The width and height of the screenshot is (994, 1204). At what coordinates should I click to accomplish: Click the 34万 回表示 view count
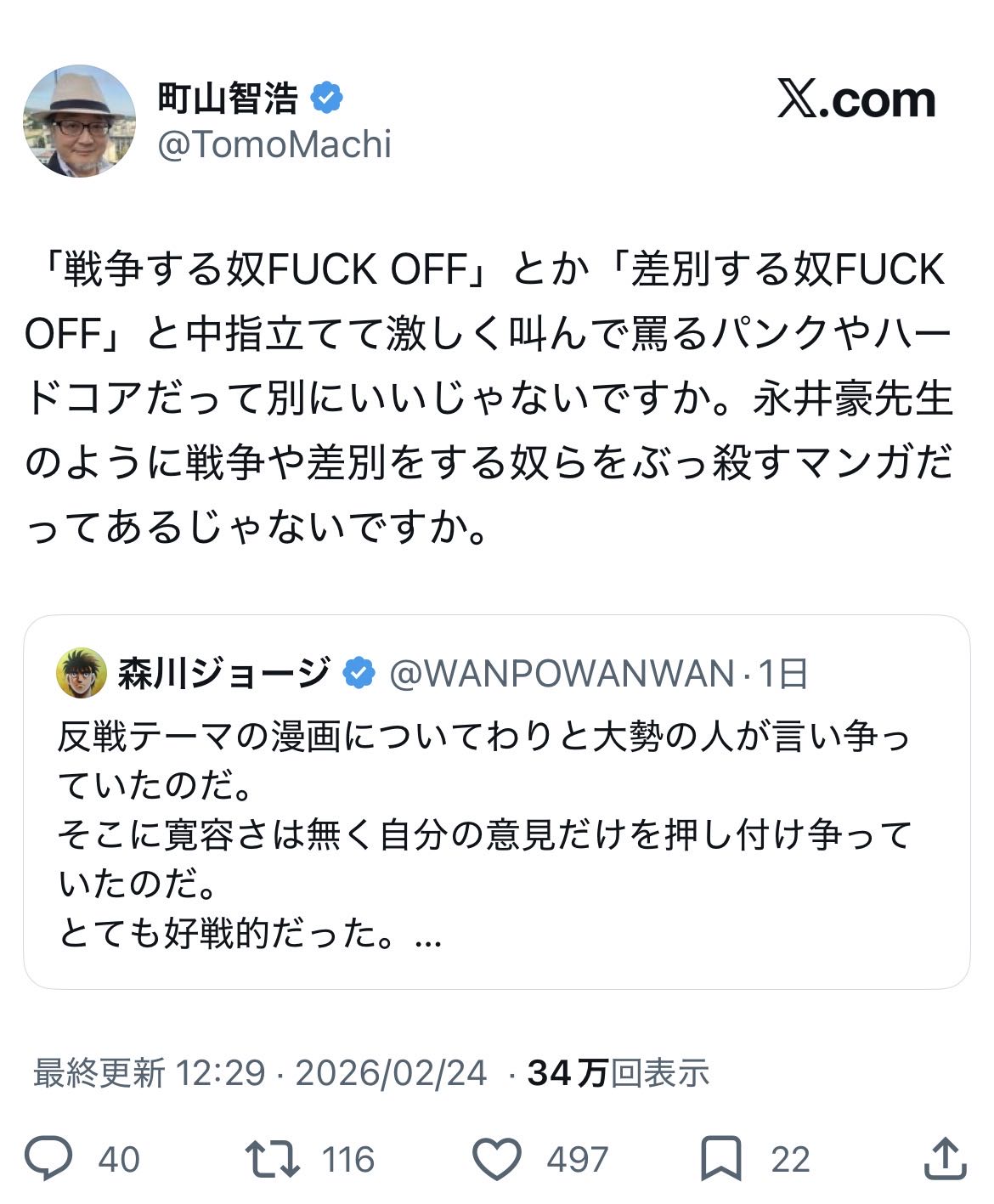618,1073
